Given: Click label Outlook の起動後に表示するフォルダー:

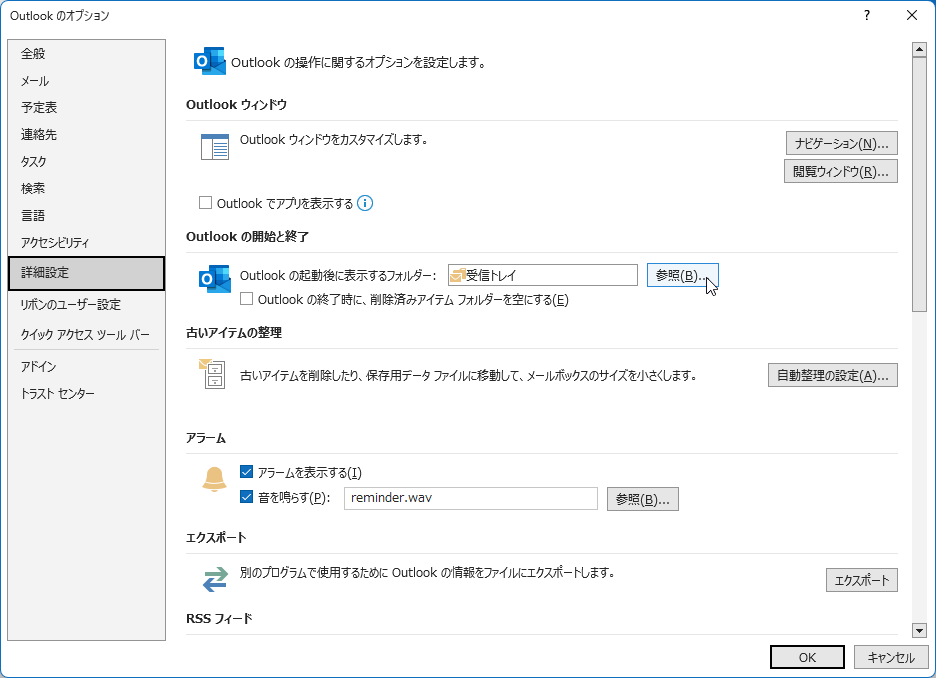Looking at the screenshot, I should point(338,275).
